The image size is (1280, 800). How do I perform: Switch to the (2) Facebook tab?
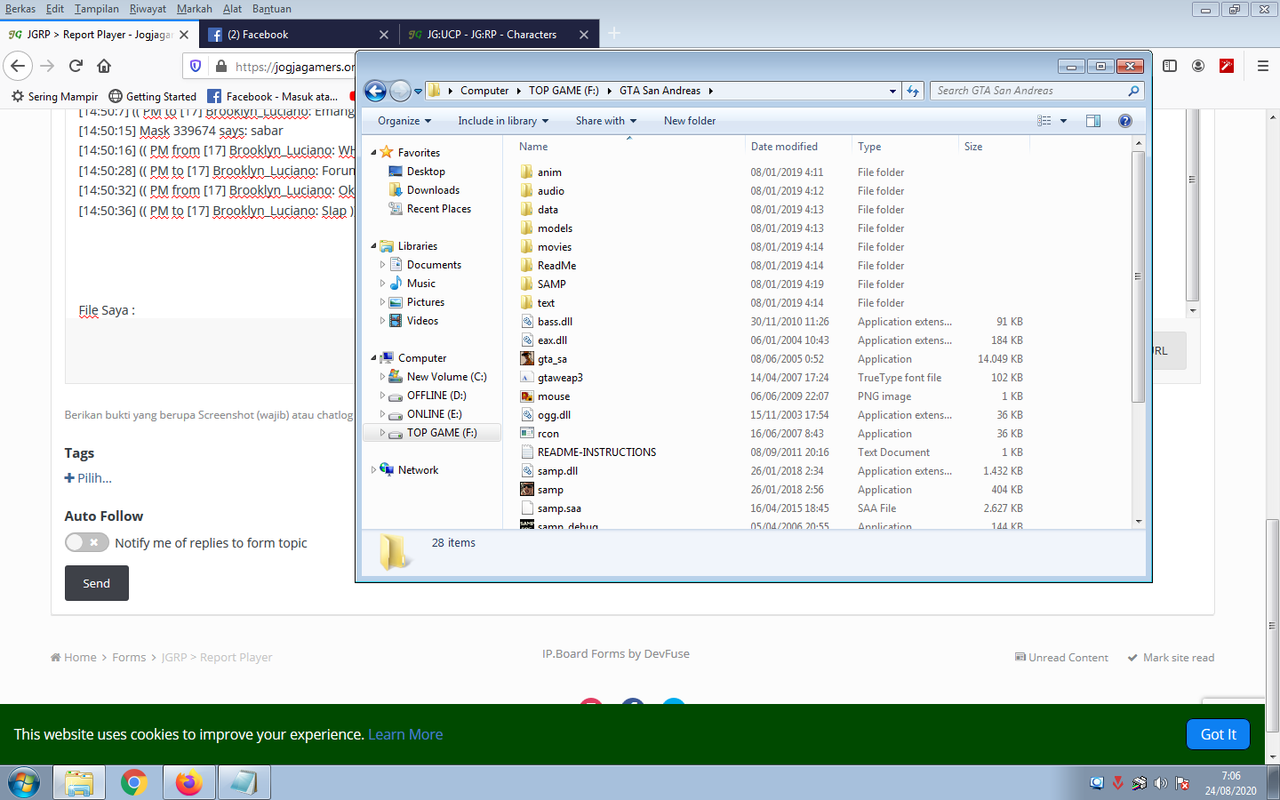(298, 35)
